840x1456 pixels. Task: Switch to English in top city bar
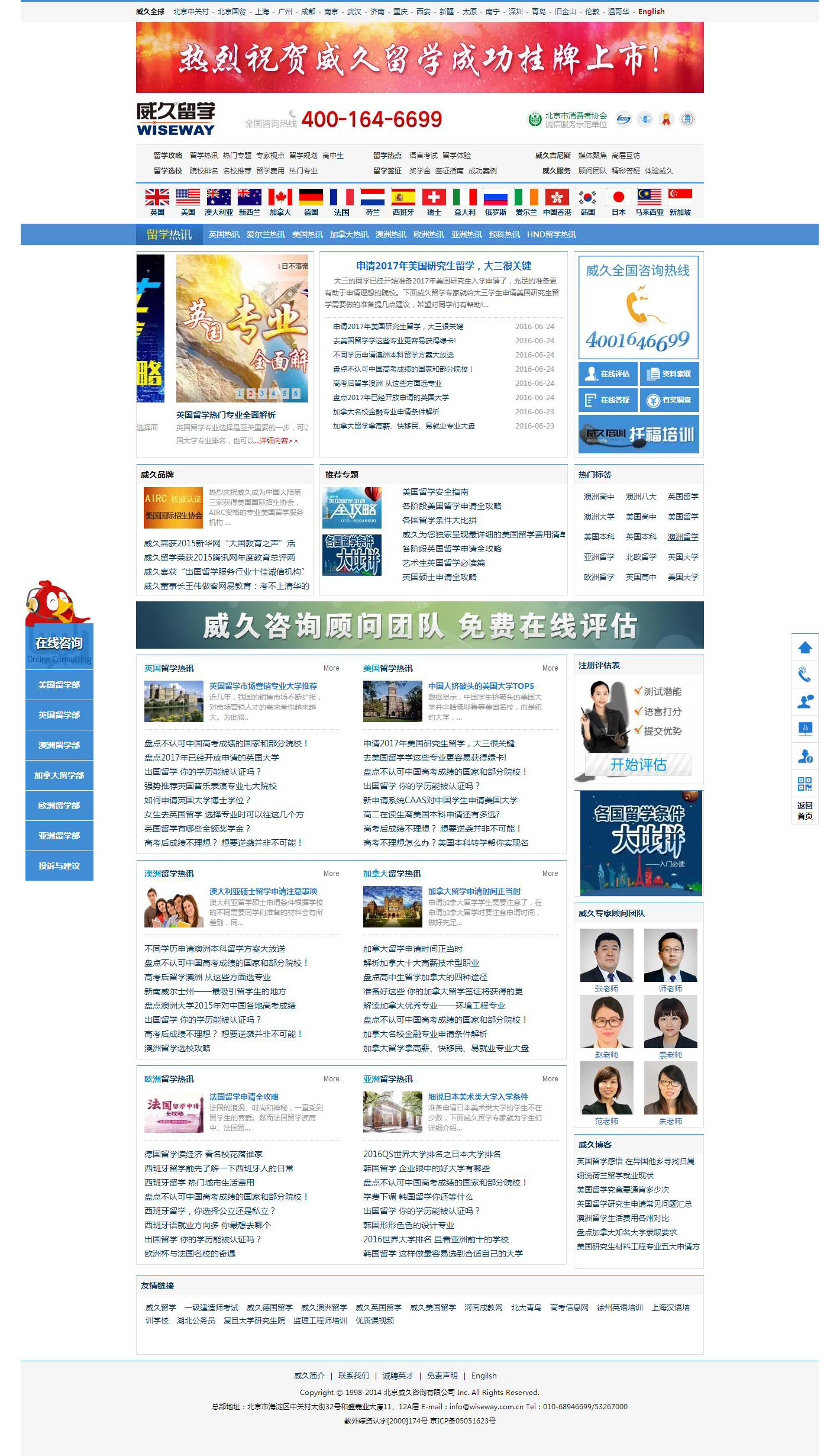(651, 11)
